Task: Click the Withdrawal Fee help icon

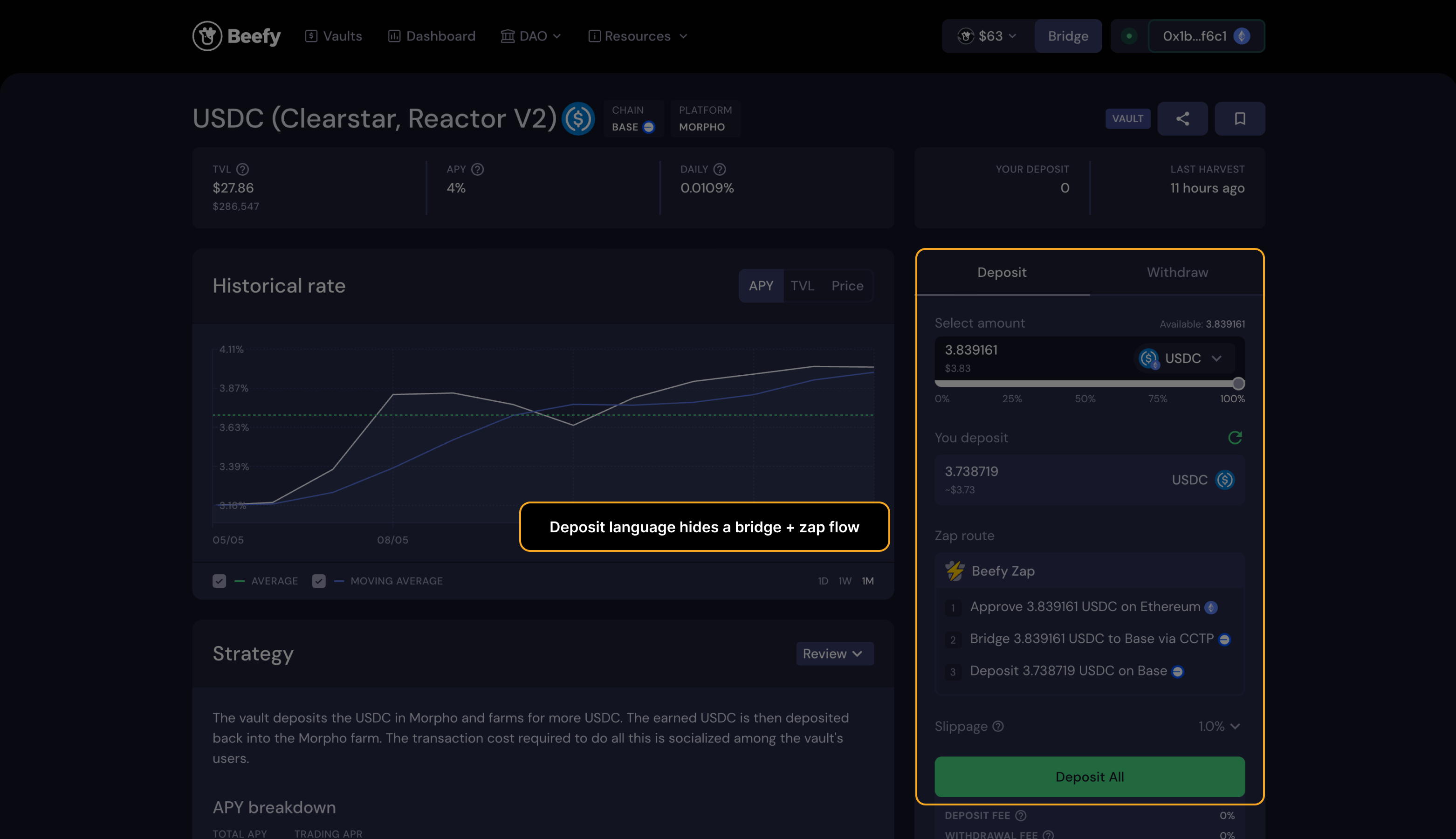Action: (1048, 834)
